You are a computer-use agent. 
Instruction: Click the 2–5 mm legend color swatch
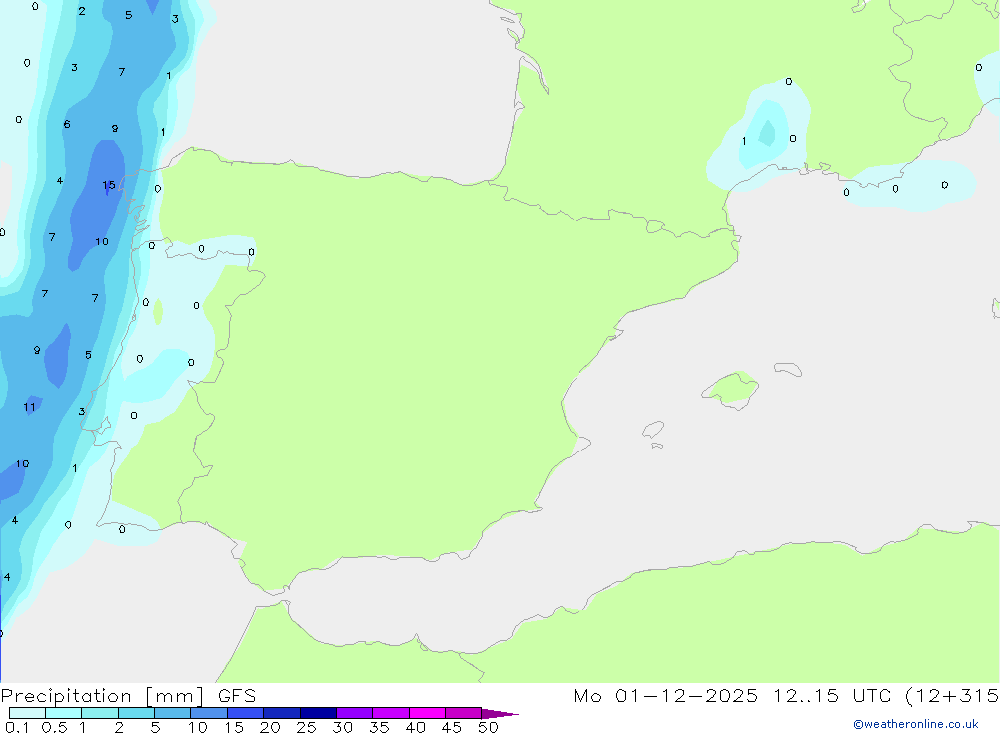click(136, 713)
